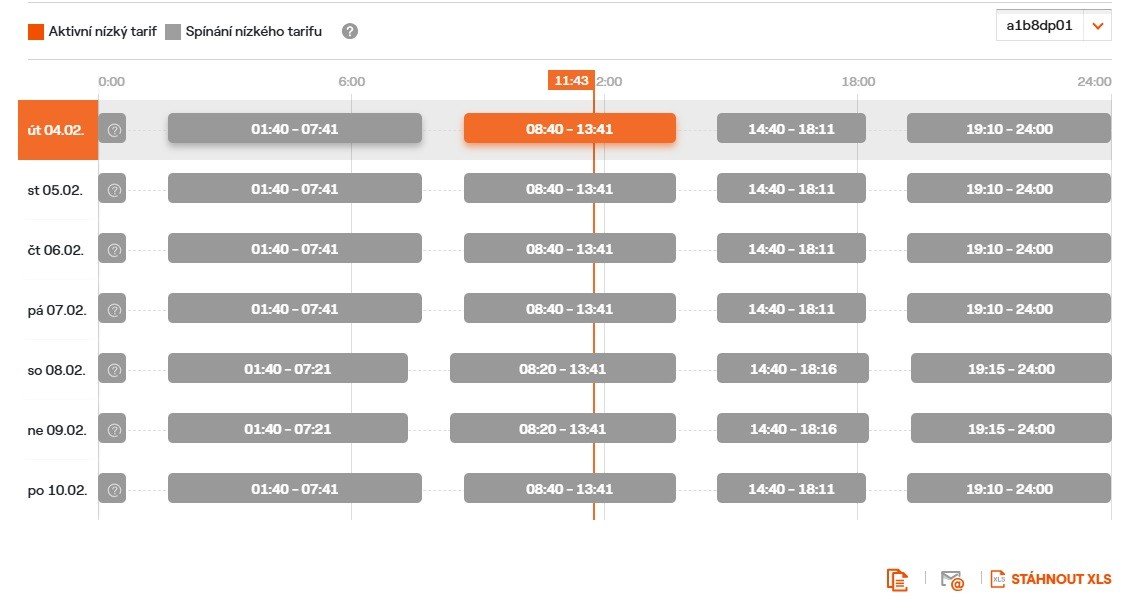The height and width of the screenshot is (616, 1131).
Task: Click the orange chevron of the code selector
Action: coord(1098,26)
